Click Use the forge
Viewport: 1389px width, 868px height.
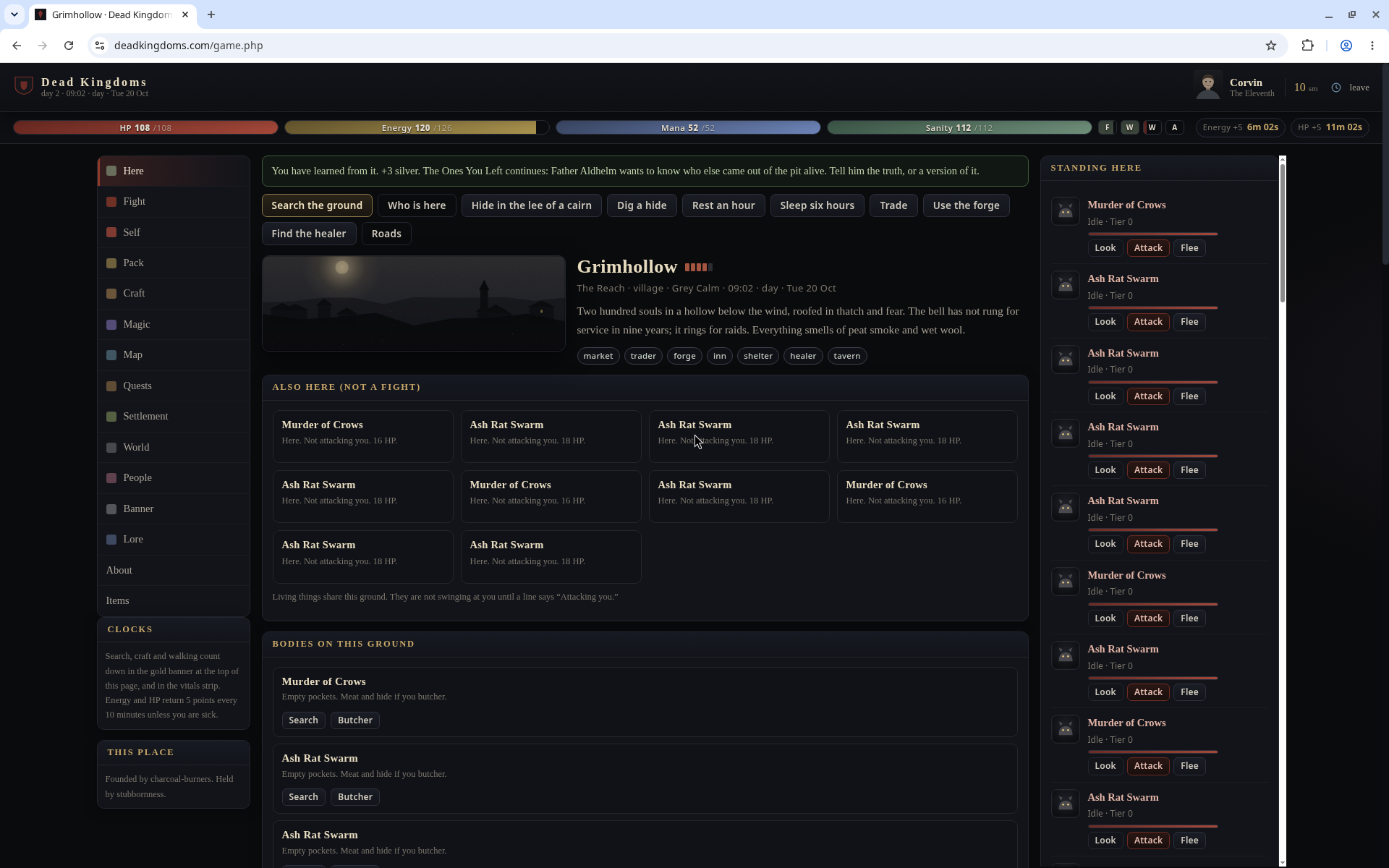click(966, 205)
